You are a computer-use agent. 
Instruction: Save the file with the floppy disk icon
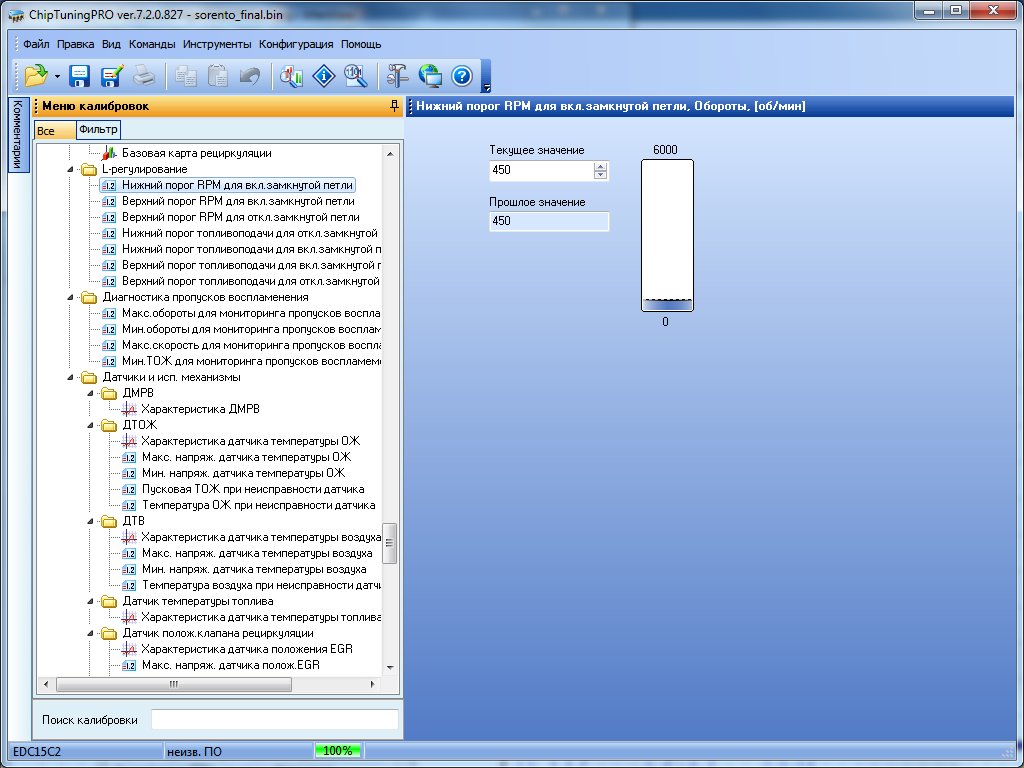80,75
